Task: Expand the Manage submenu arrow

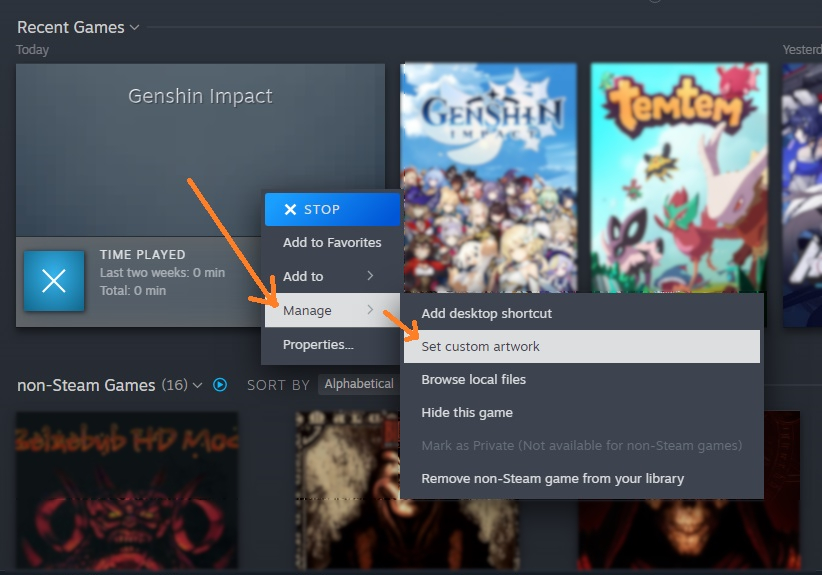Action: pyautogui.click(x=370, y=310)
